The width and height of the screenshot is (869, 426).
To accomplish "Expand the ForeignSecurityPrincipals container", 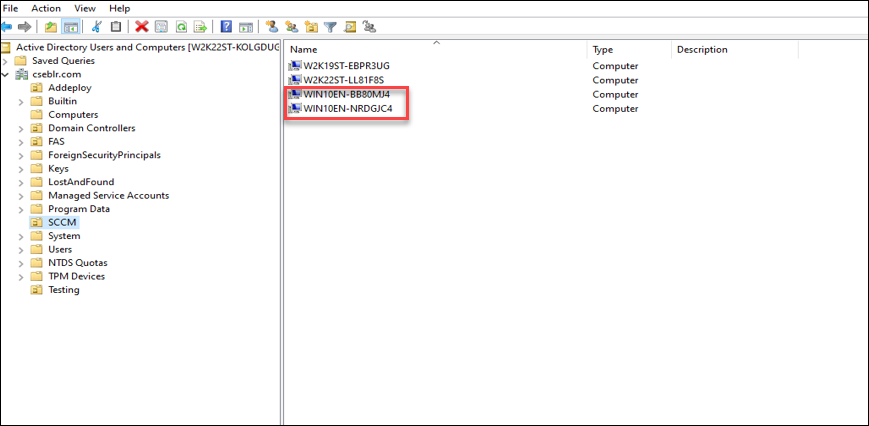I will coord(21,155).
